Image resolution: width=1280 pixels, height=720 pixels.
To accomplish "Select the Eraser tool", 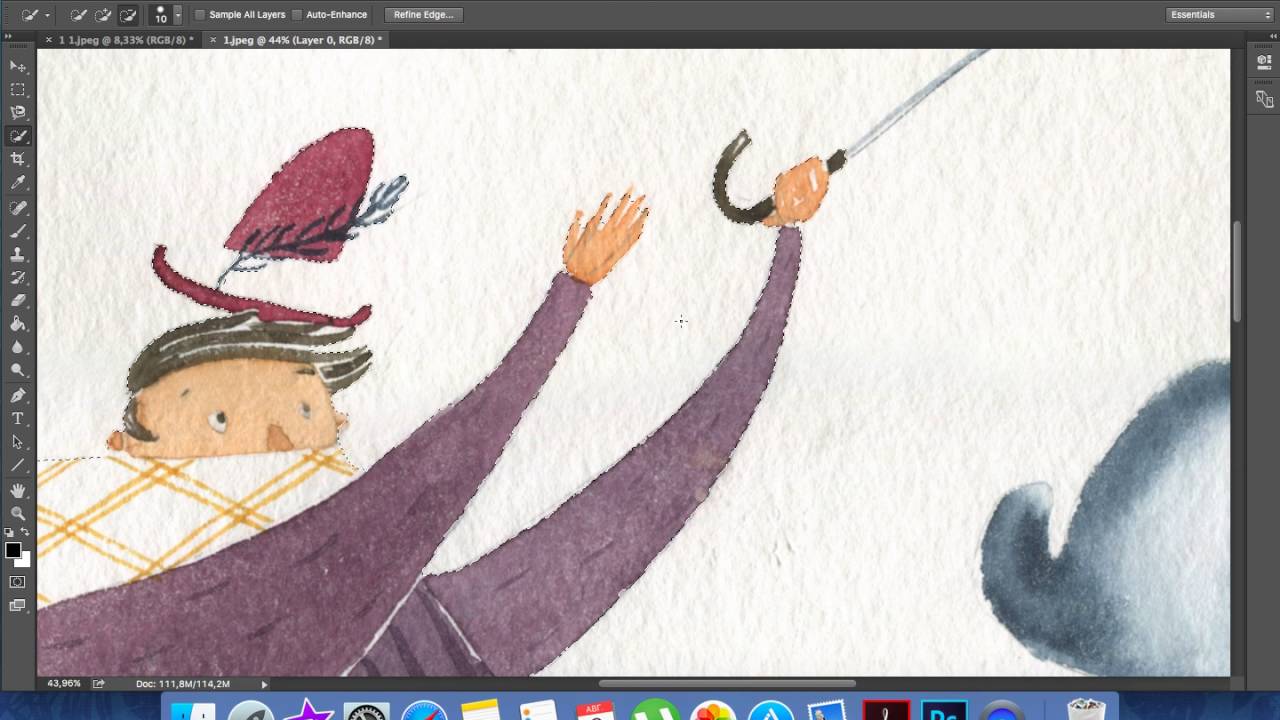I will 18,300.
